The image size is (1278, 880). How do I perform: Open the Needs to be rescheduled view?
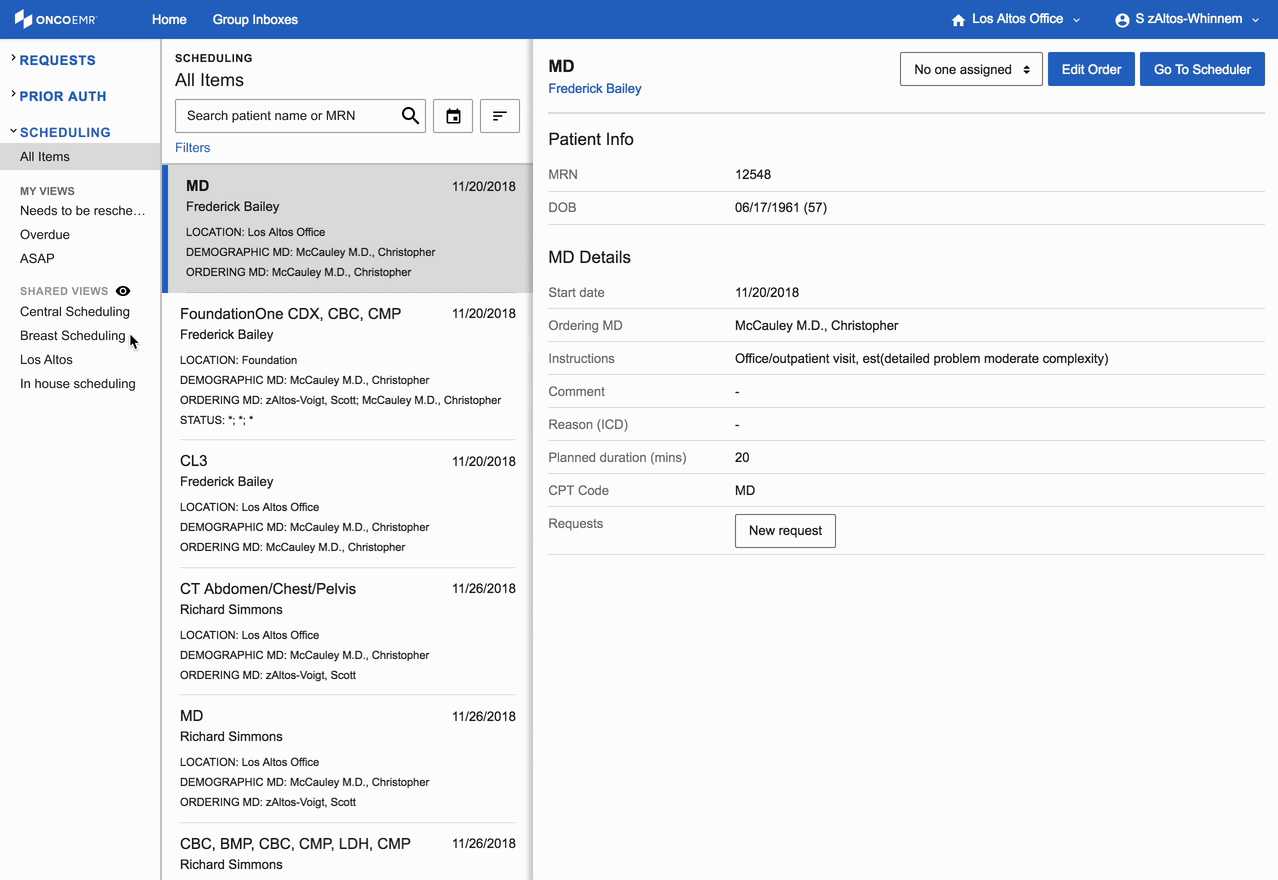[x=82, y=210]
